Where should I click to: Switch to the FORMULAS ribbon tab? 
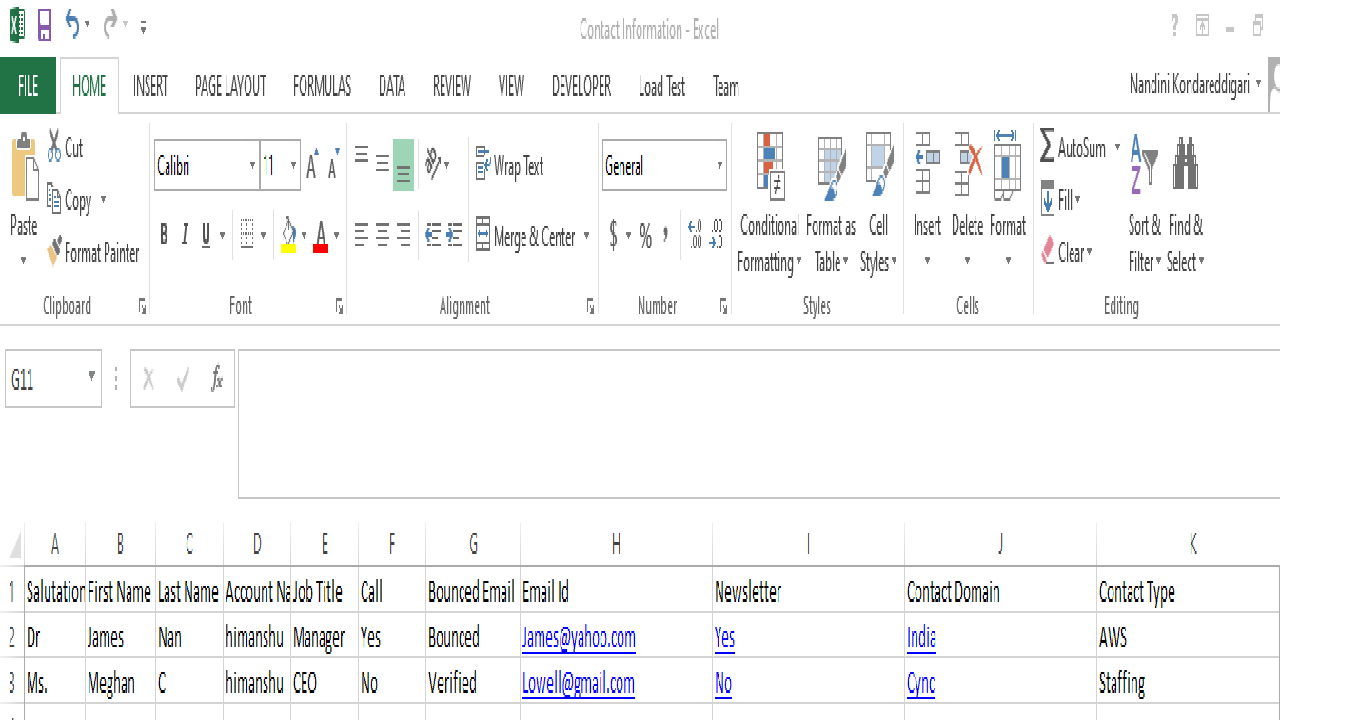pyautogui.click(x=321, y=87)
